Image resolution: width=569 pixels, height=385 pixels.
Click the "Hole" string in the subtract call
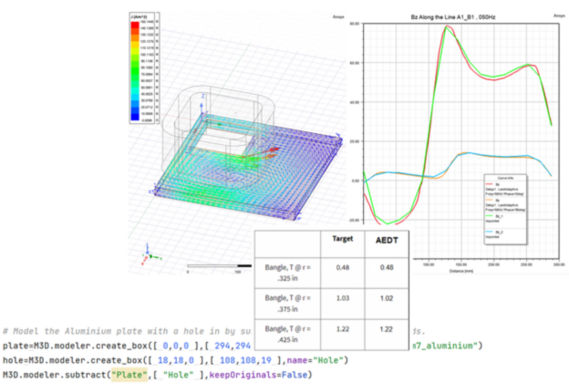click(x=178, y=375)
